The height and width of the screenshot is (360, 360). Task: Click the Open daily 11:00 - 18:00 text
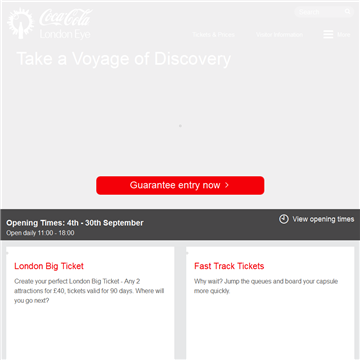pos(40,233)
